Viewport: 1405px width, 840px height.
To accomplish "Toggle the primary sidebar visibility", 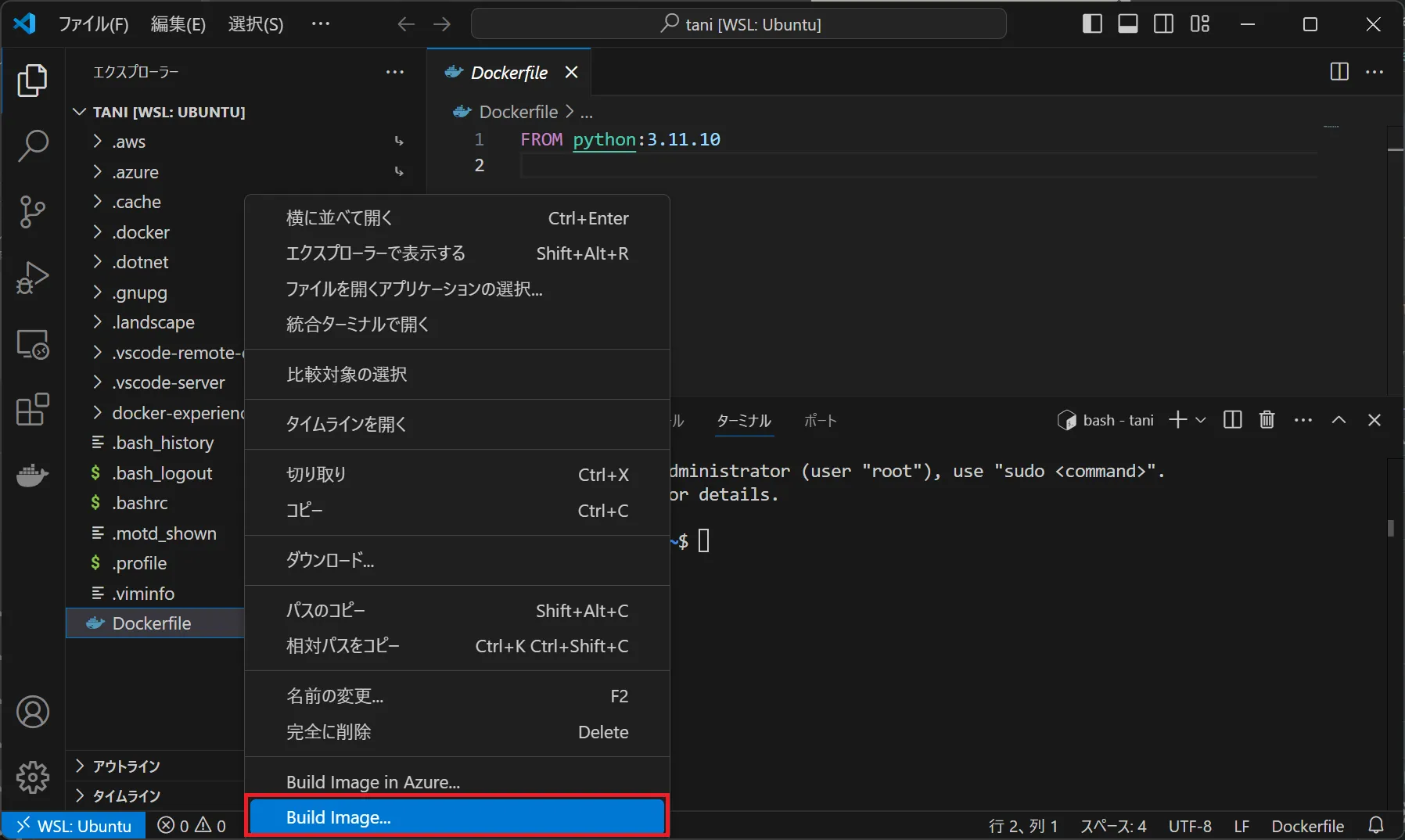I will [1092, 23].
